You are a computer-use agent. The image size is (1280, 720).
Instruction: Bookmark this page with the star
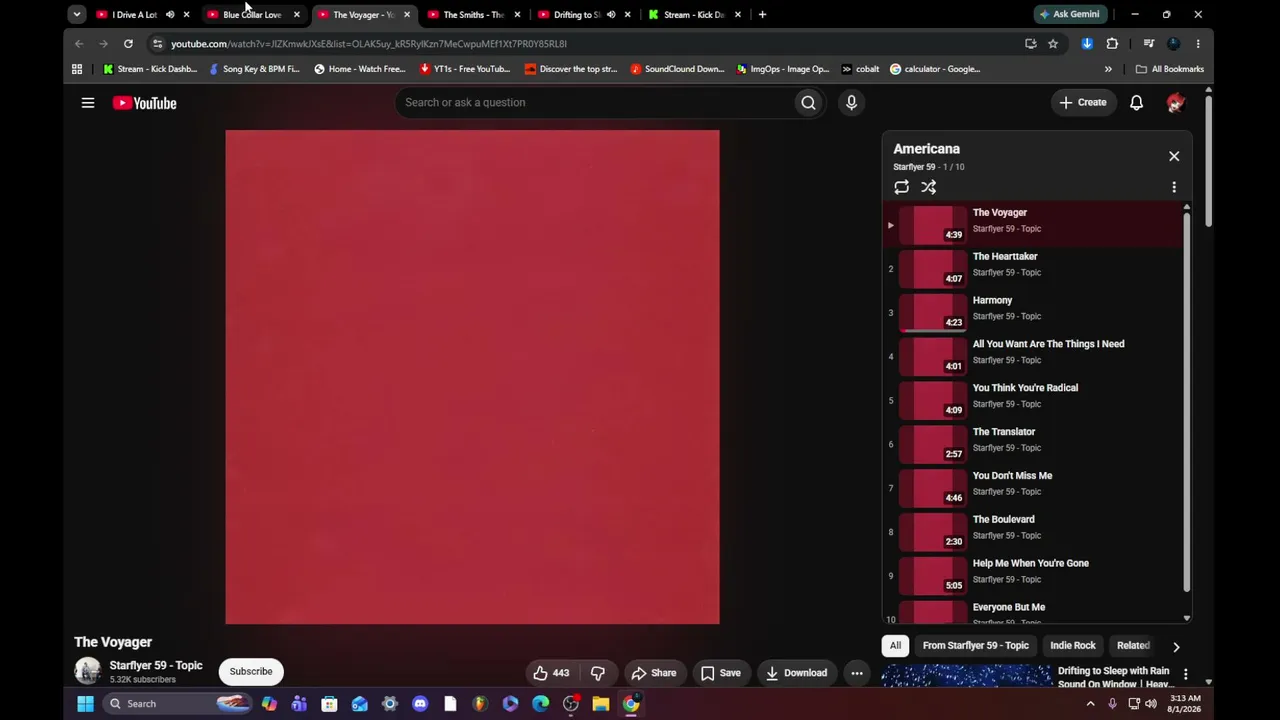(x=1053, y=44)
